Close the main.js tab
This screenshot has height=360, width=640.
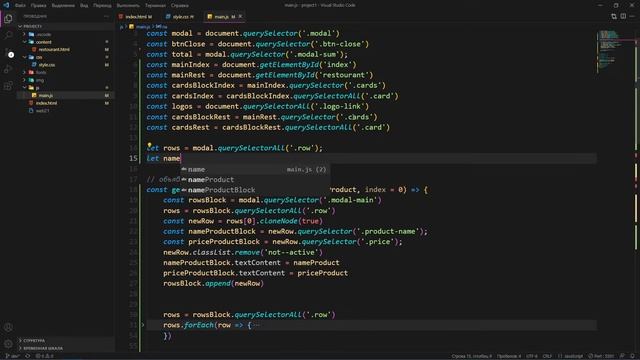pos(240,16)
